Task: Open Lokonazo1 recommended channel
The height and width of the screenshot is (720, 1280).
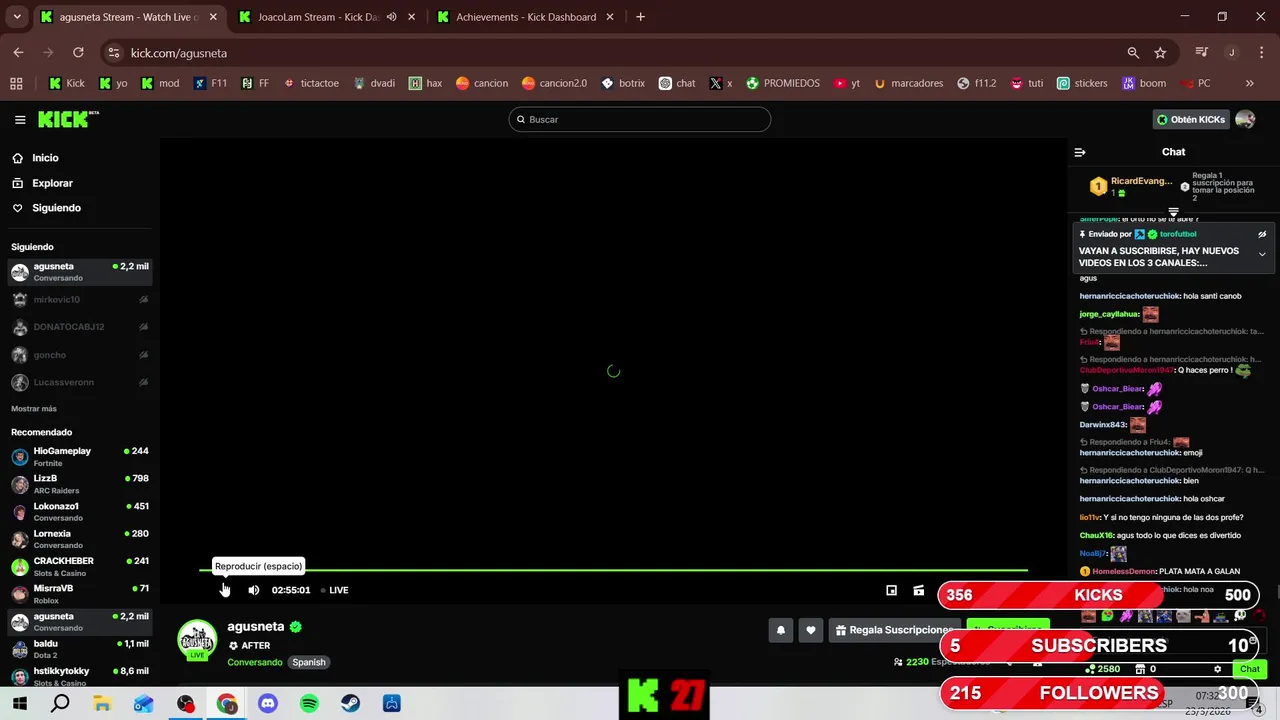Action: 79,511
